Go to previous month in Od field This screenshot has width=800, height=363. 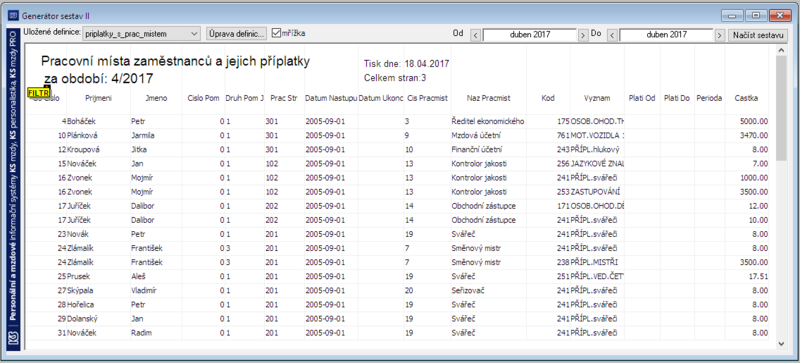475,35
